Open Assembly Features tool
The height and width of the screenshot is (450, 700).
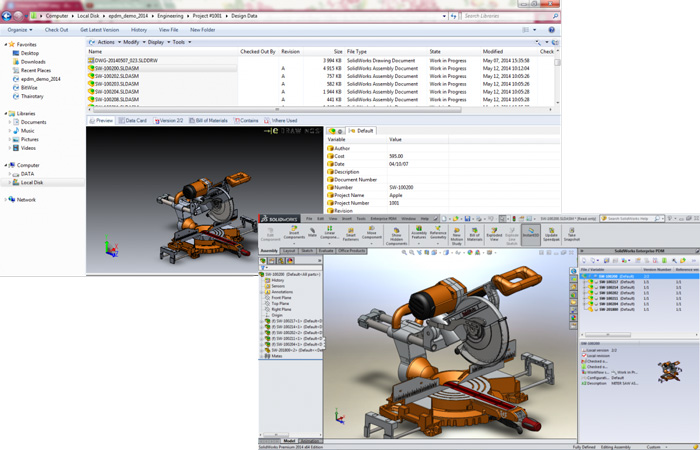pyautogui.click(x=419, y=233)
